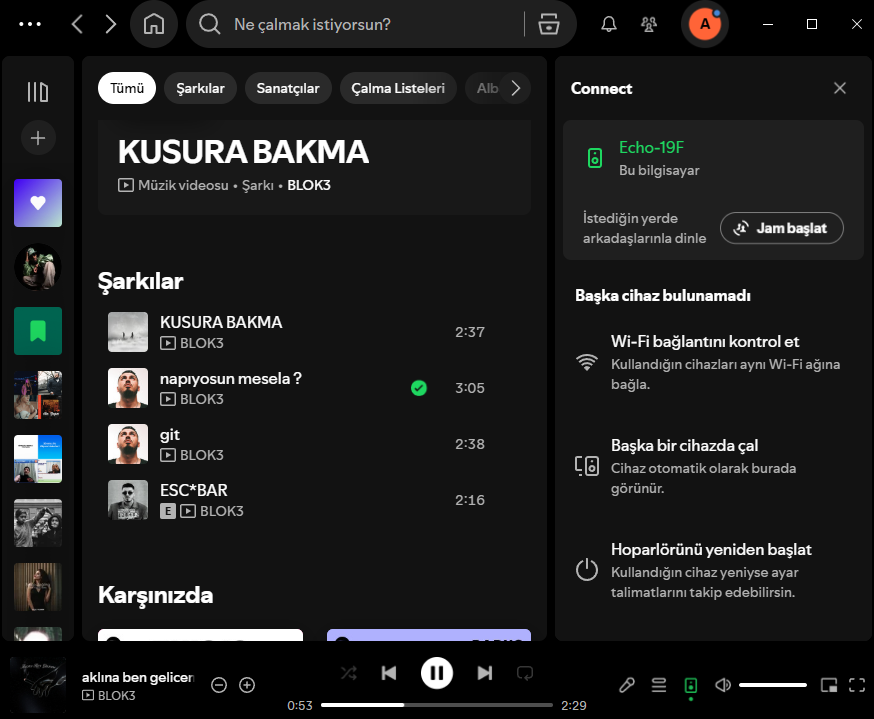
Task: Open the round artist thumbnail in sidebar
Action: [x=38, y=267]
